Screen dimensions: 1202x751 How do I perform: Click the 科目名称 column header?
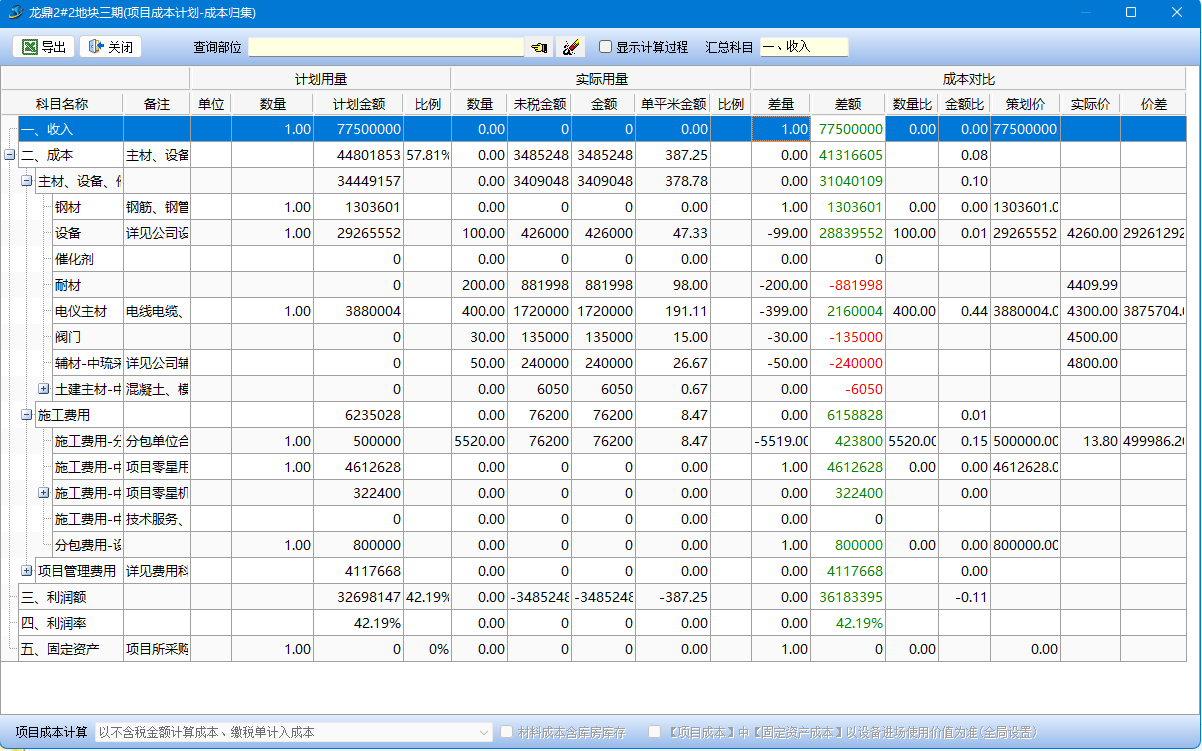(x=62, y=104)
